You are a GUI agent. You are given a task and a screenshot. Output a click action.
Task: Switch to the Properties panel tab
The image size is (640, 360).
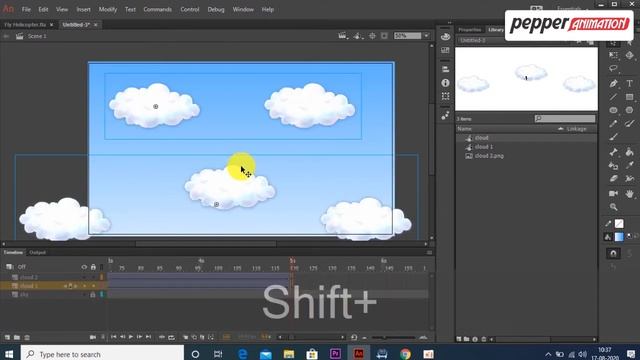[x=470, y=30]
